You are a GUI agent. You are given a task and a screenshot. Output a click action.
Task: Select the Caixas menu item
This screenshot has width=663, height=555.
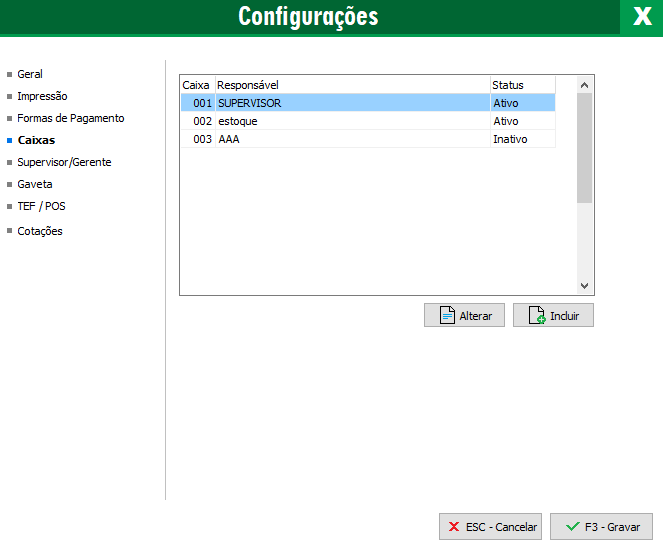[36, 140]
